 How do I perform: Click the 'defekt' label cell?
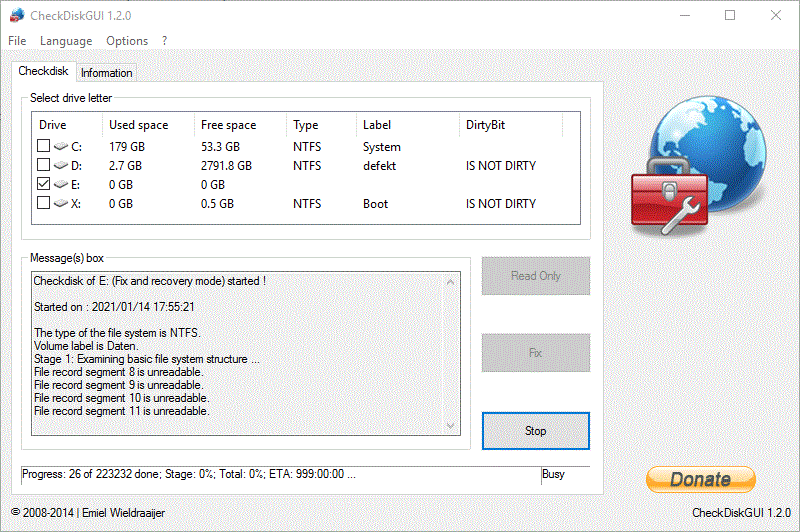[380, 166]
